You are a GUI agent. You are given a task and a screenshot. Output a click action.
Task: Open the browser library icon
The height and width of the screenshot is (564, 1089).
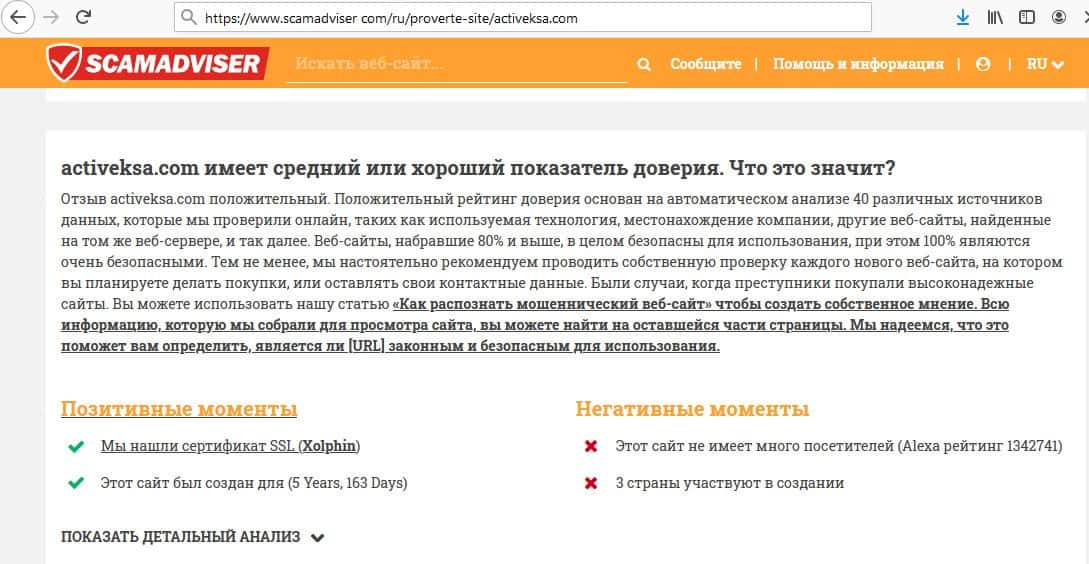point(995,17)
